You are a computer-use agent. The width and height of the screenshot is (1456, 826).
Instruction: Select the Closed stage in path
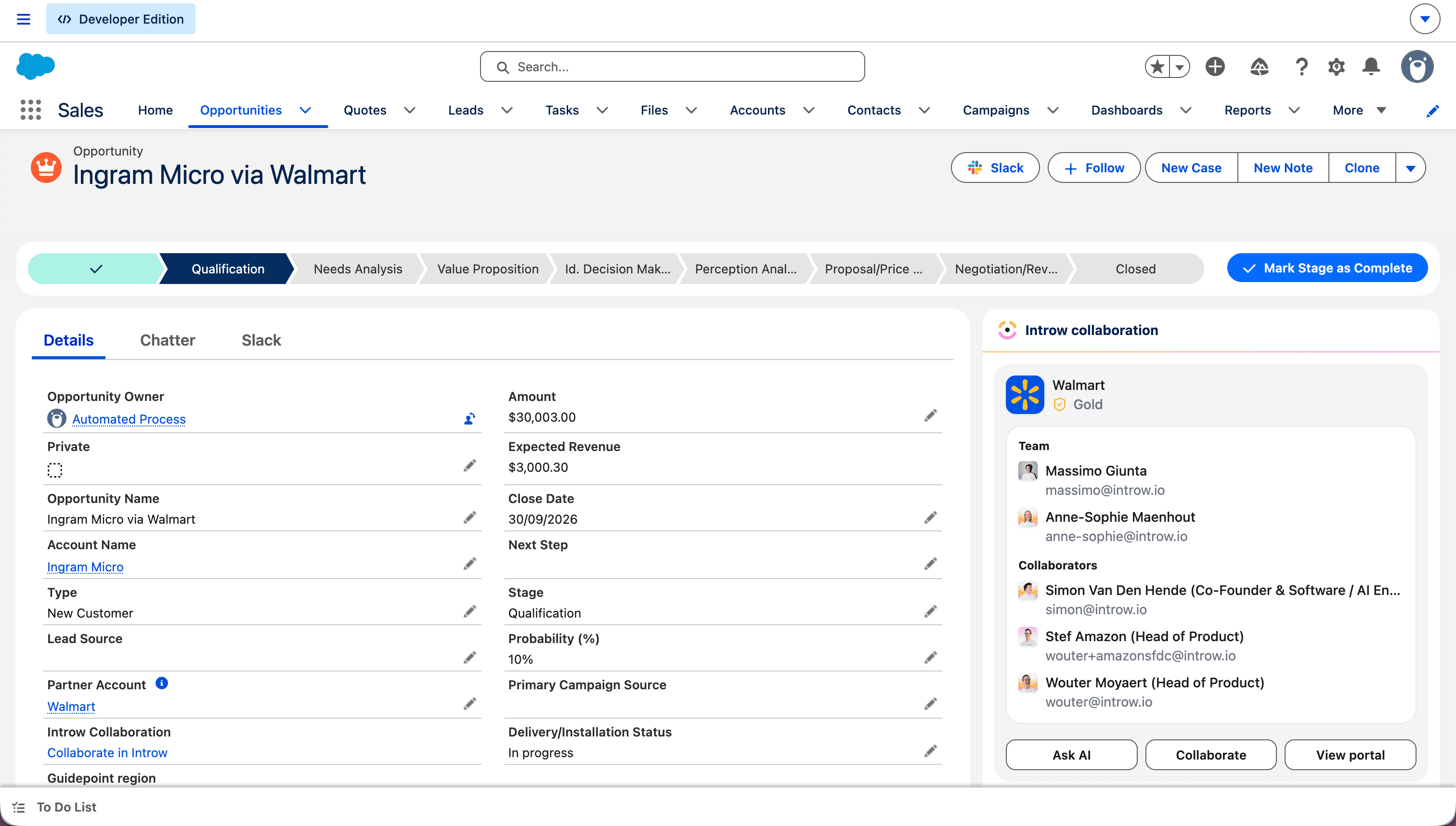[1135, 269]
